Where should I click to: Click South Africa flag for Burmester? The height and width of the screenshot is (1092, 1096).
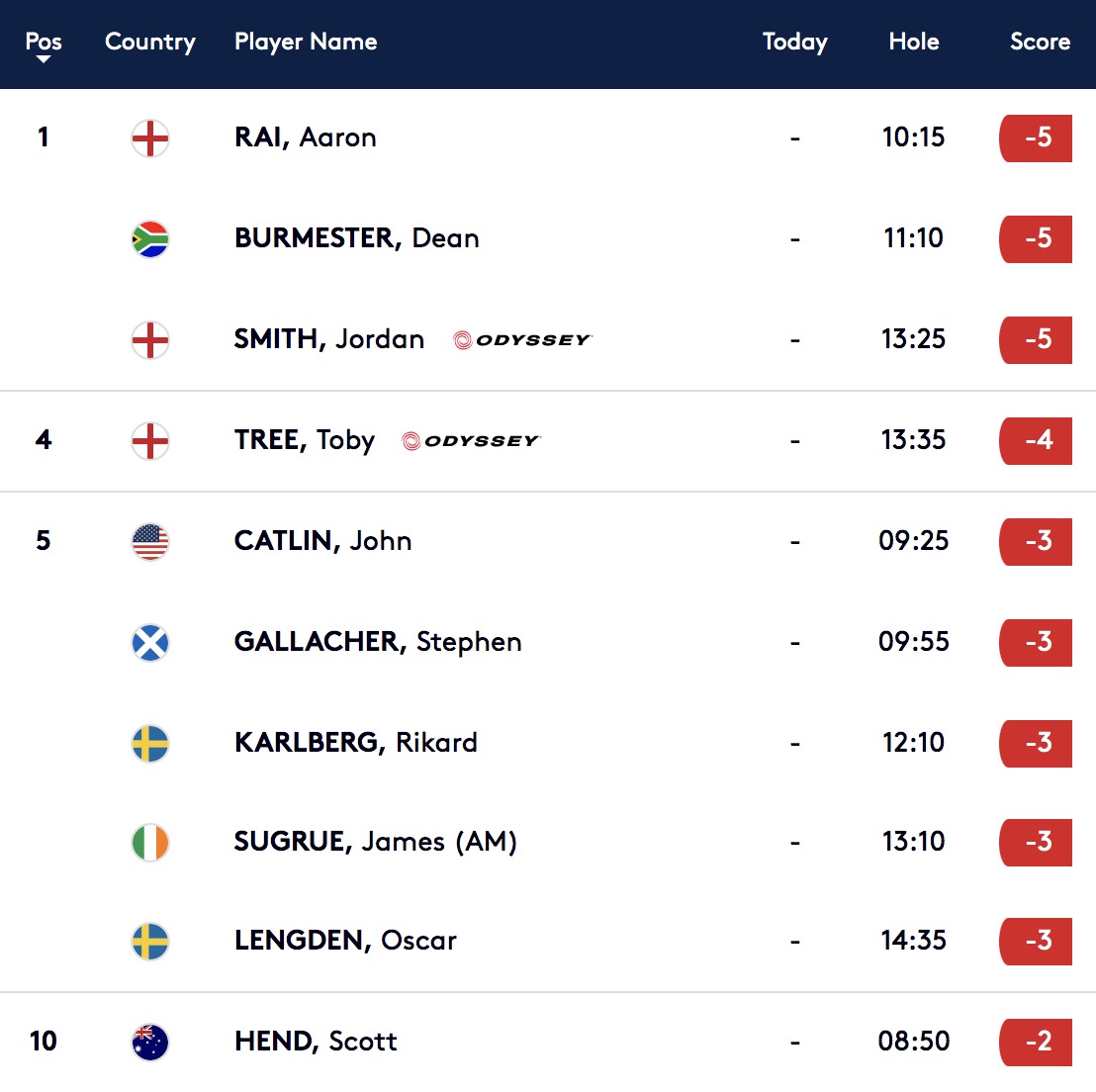tap(150, 239)
